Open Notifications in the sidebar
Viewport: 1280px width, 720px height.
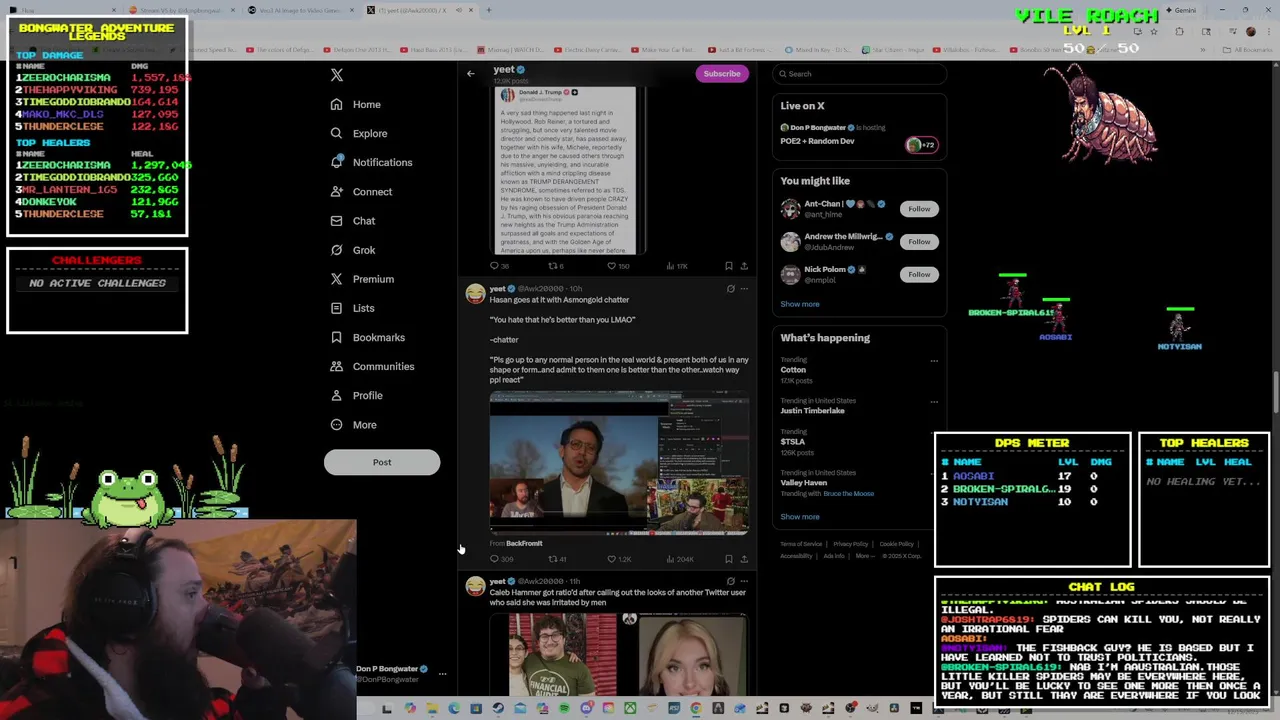pyautogui.click(x=371, y=162)
